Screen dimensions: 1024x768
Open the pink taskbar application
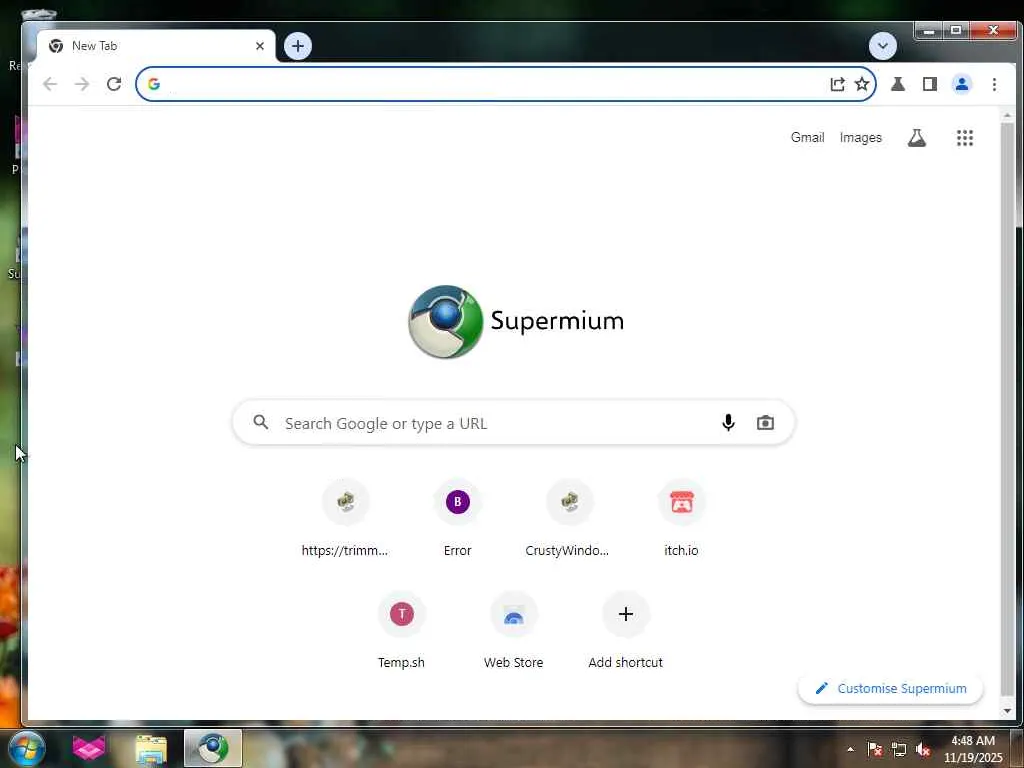88,748
